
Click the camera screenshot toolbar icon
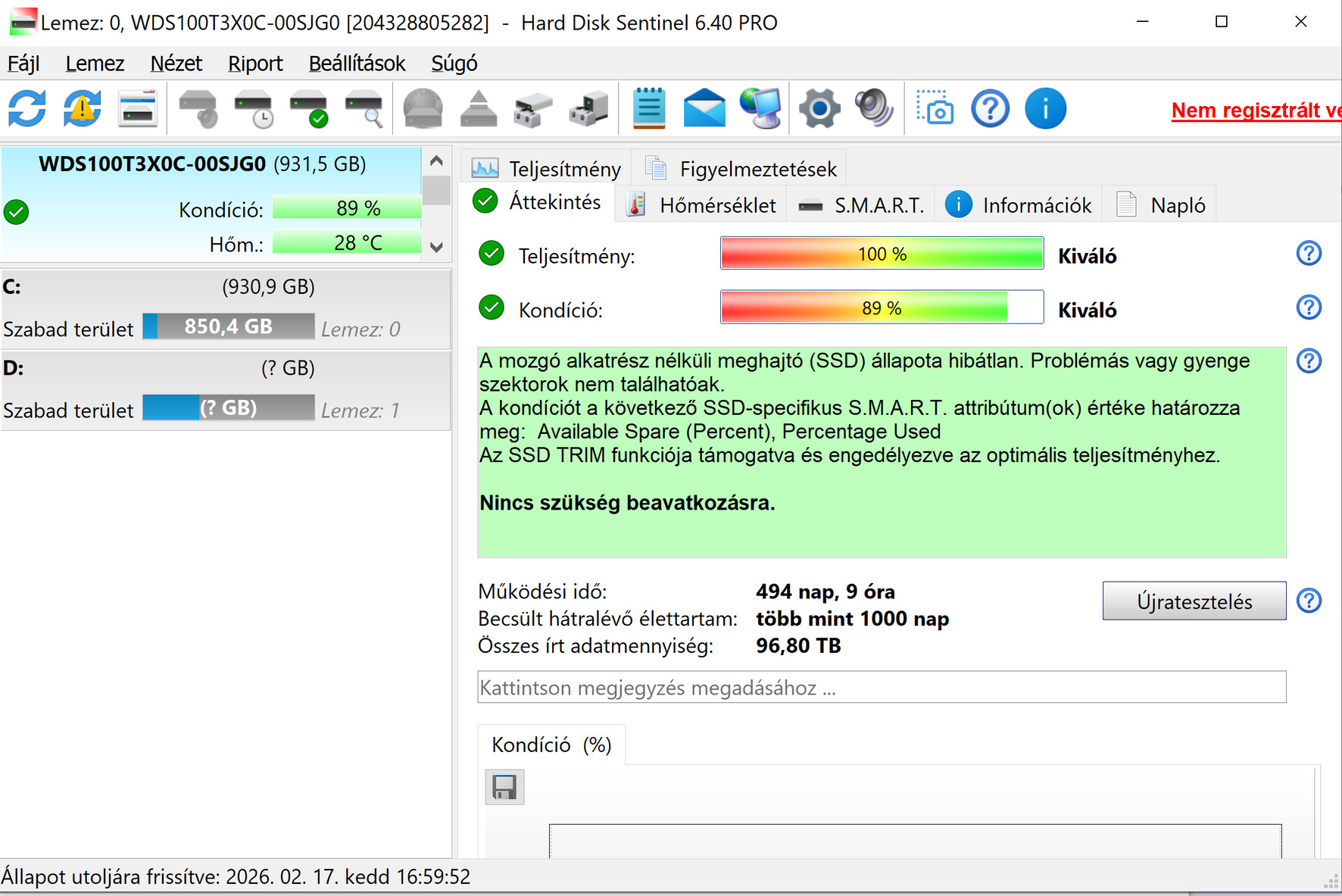(x=935, y=108)
